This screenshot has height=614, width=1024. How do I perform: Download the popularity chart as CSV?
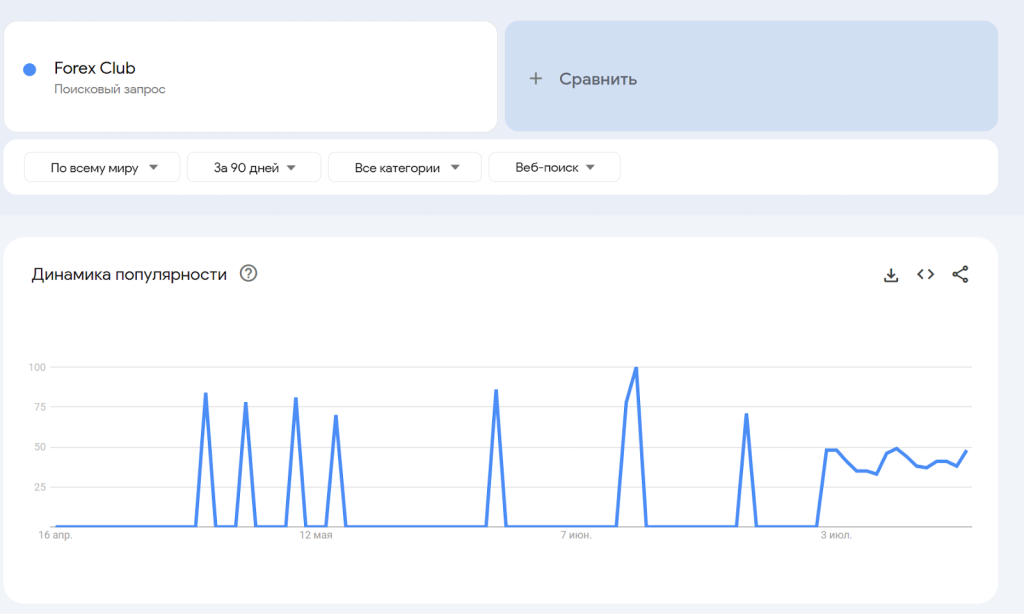891,275
